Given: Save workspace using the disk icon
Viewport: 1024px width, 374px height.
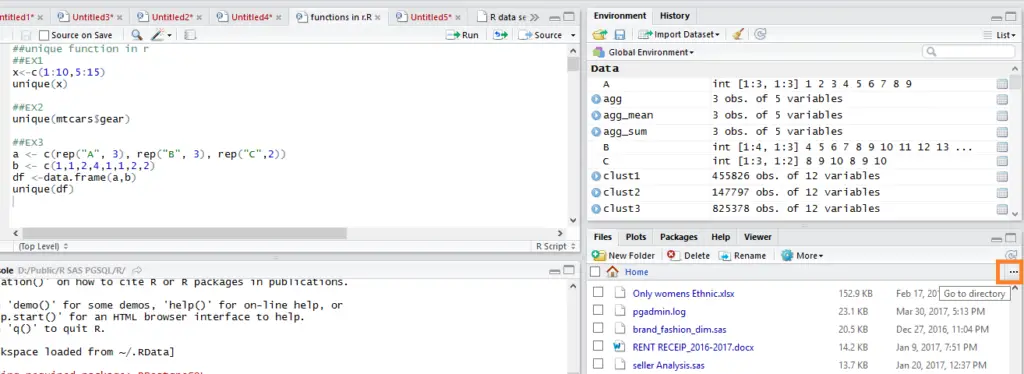Looking at the screenshot, I should point(620,35).
